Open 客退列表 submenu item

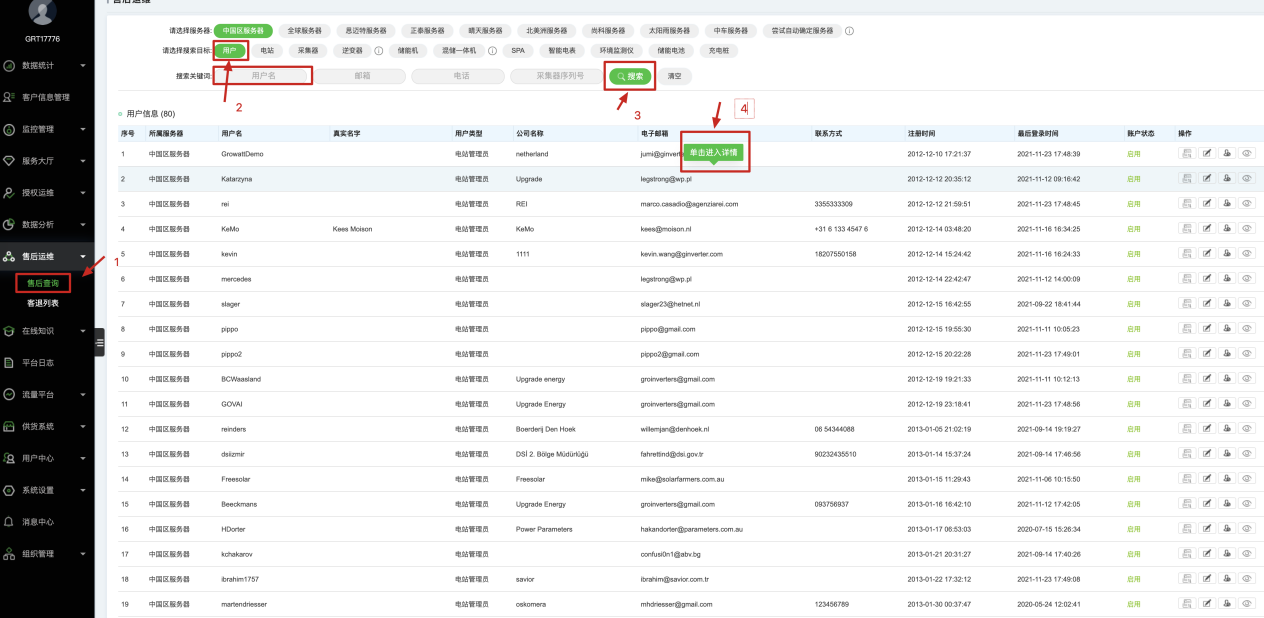43,303
